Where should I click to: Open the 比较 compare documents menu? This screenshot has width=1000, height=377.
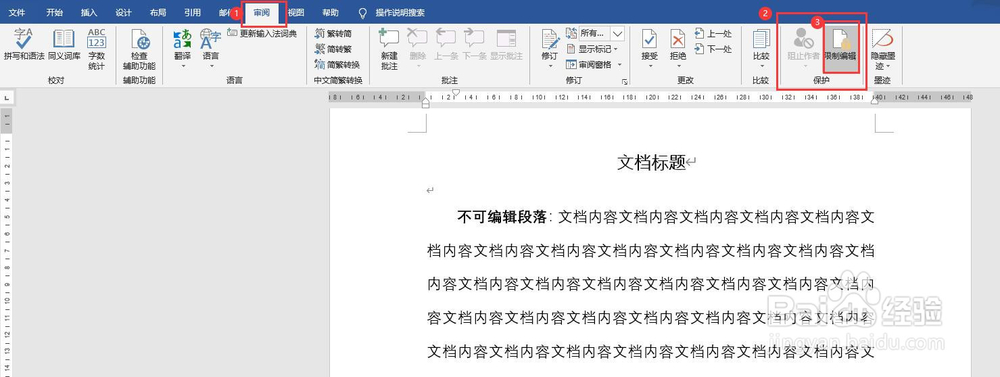pos(761,48)
